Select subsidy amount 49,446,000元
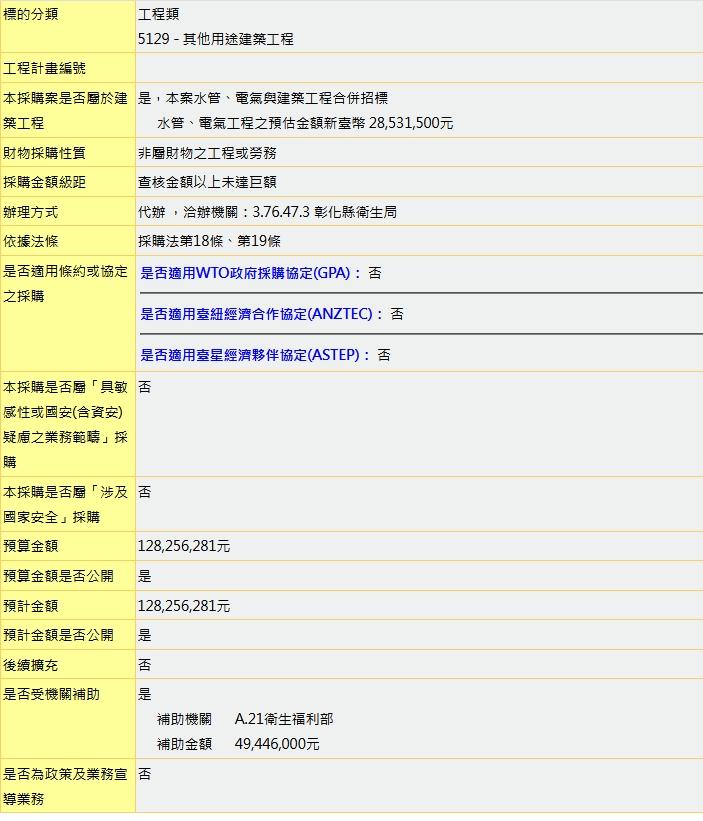 [x=277, y=744]
